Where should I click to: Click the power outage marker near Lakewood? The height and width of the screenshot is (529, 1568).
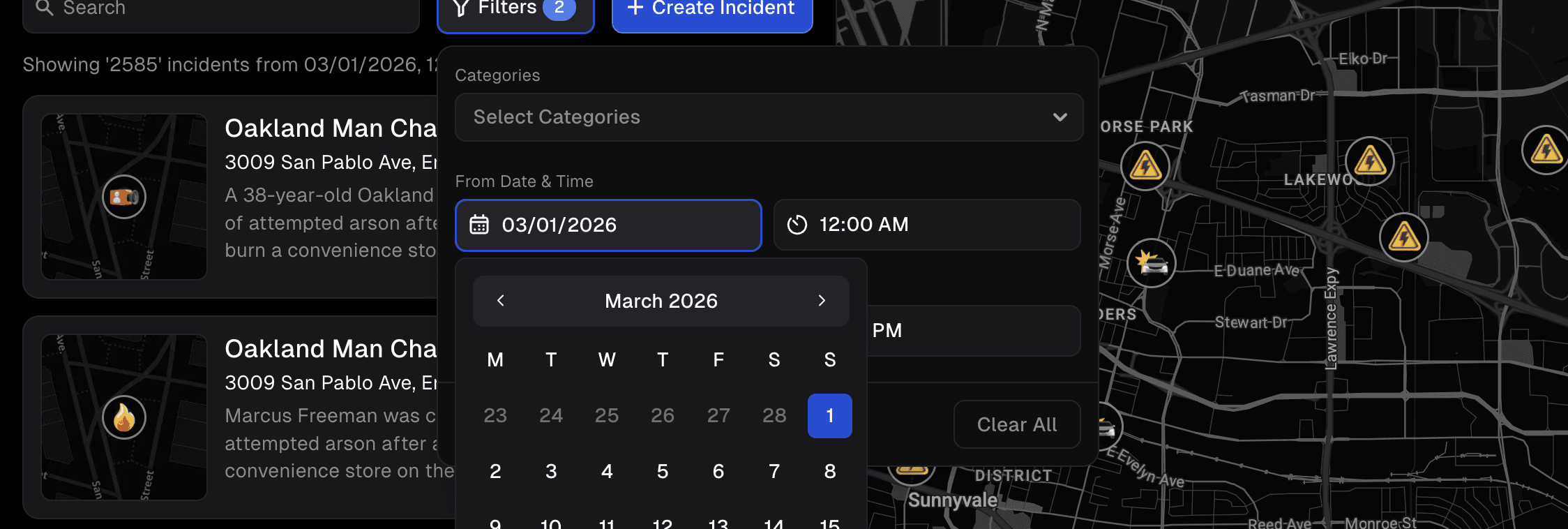[x=1369, y=161]
